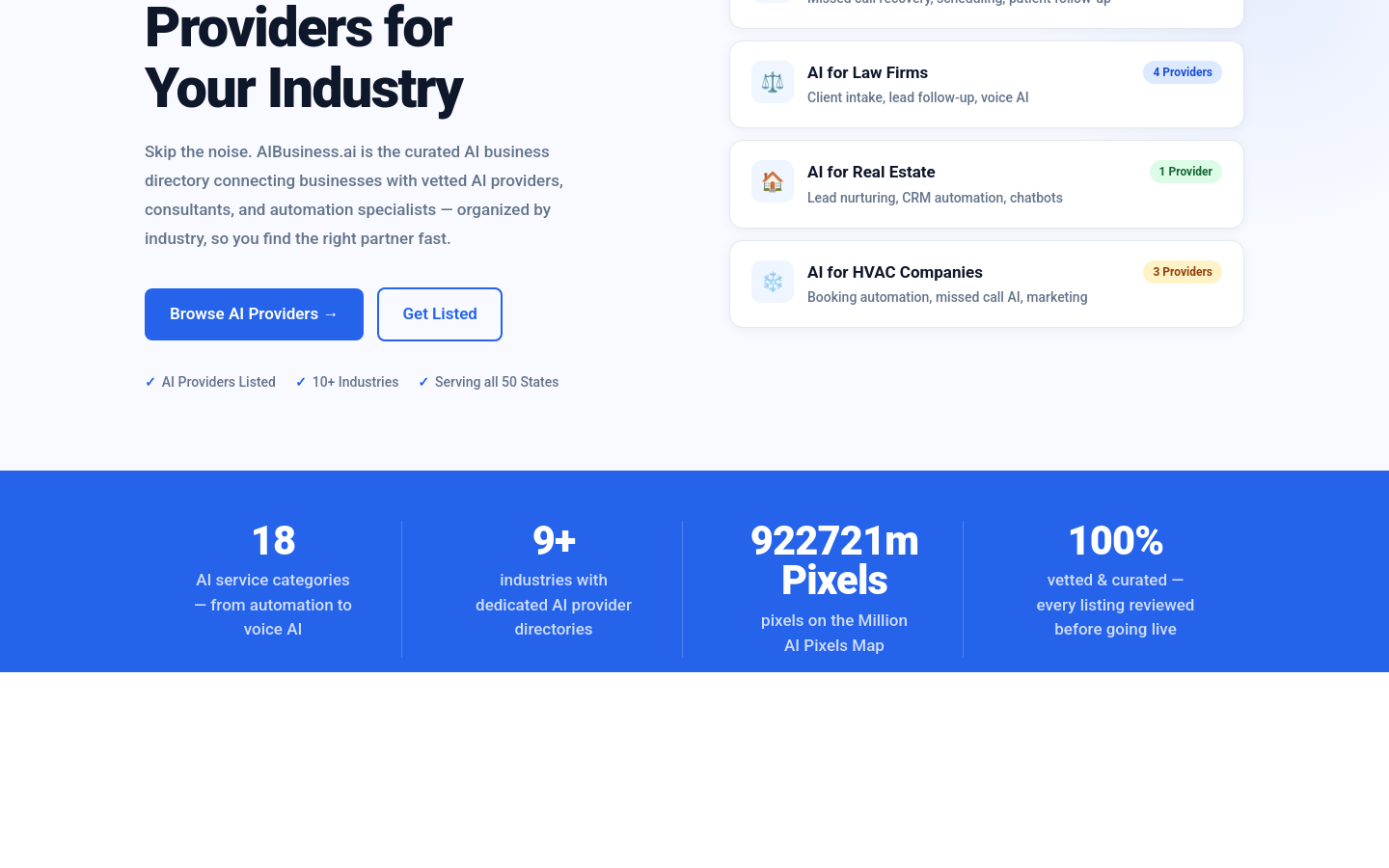The width and height of the screenshot is (1389, 868).
Task: Click the snowflake icon for HVAC Companies
Action: pyautogui.click(x=773, y=282)
